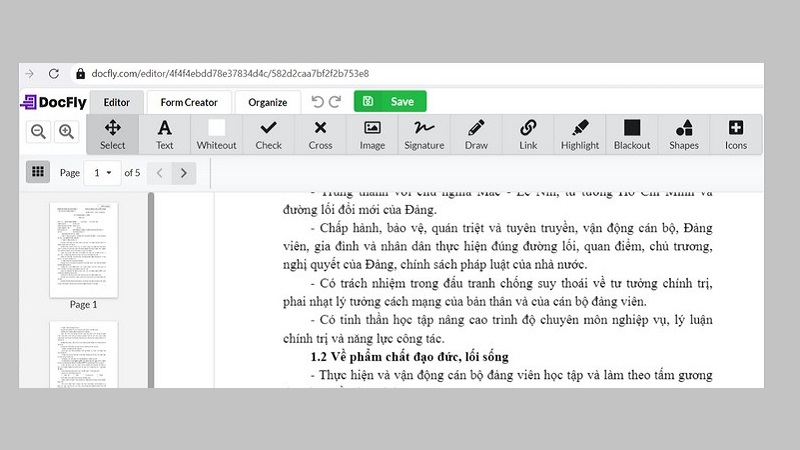Image resolution: width=800 pixels, height=450 pixels.
Task: Open the page number dropdown
Action: click(x=102, y=173)
